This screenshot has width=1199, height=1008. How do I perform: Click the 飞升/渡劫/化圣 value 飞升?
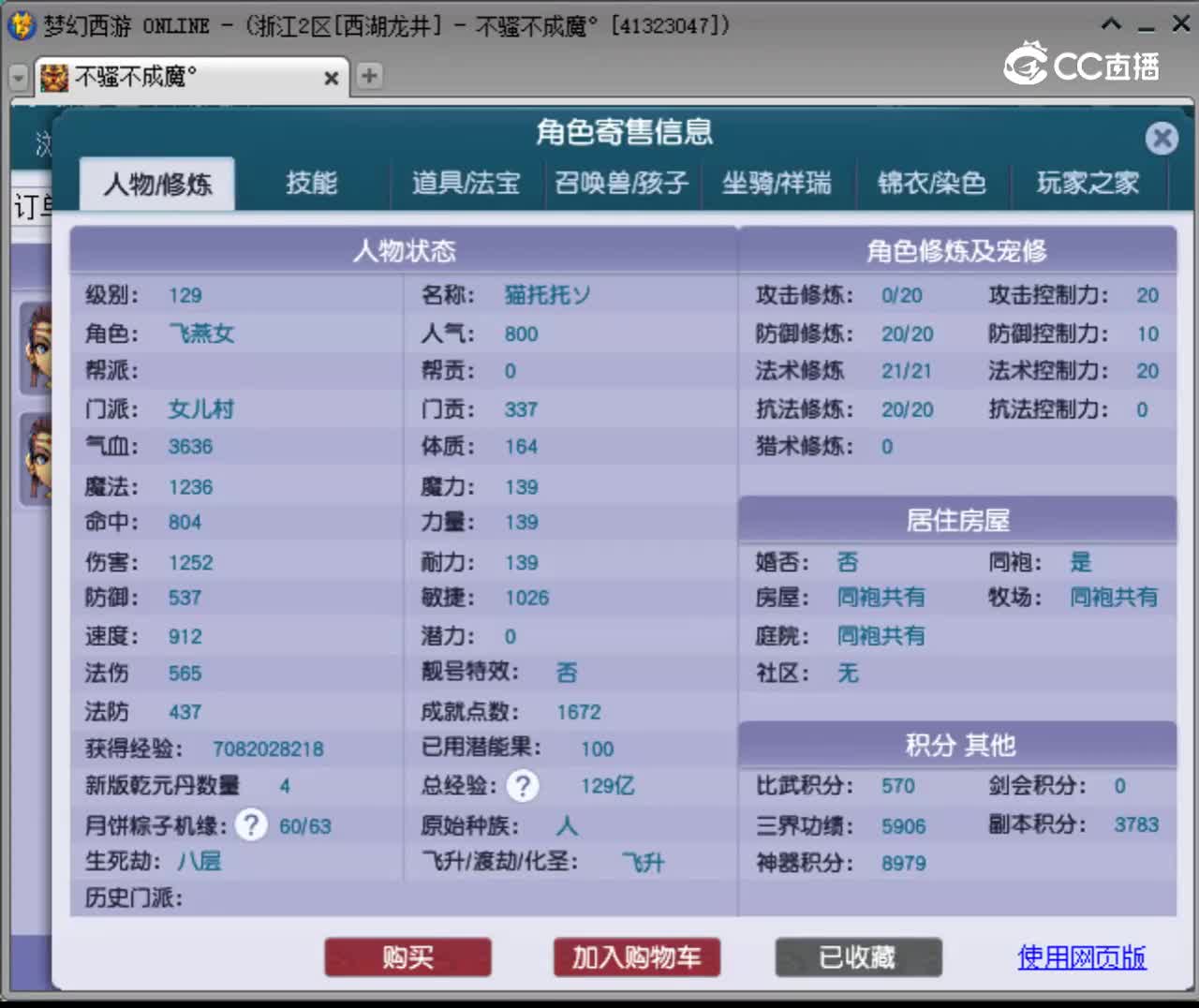coord(644,862)
